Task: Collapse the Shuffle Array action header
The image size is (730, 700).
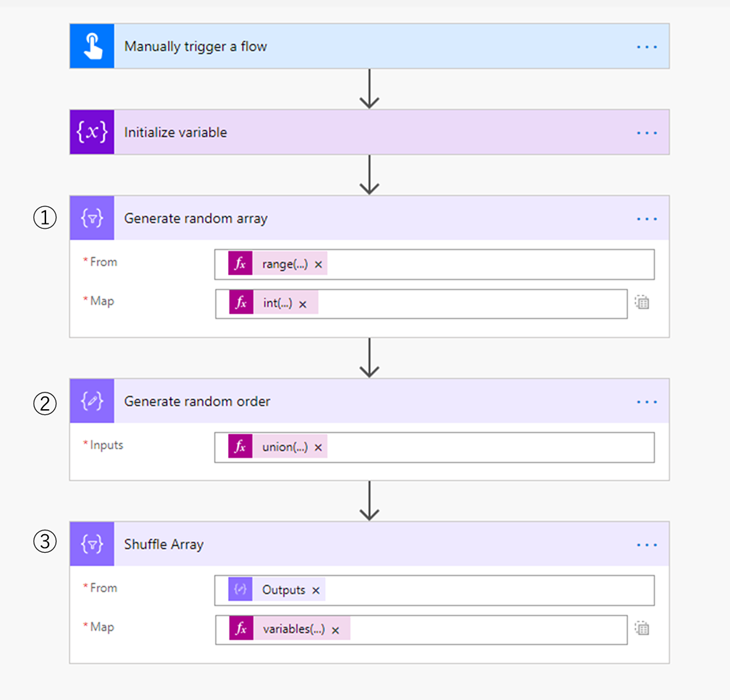Action: 370,544
